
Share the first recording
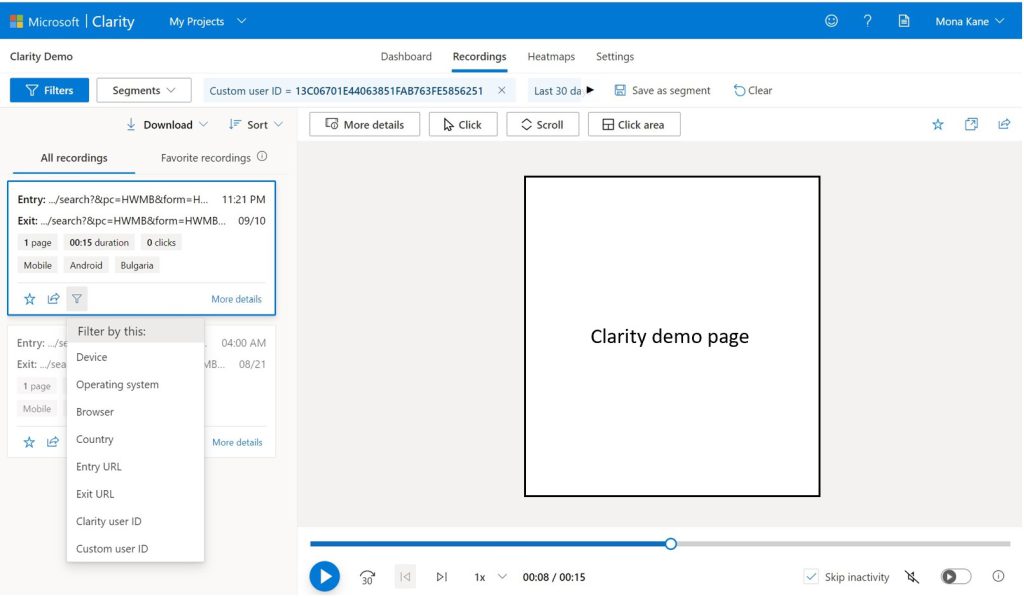(x=53, y=298)
